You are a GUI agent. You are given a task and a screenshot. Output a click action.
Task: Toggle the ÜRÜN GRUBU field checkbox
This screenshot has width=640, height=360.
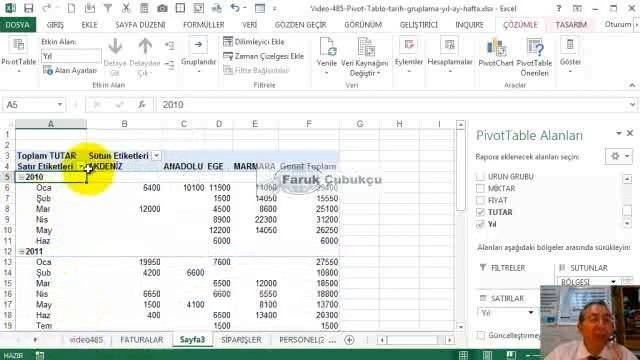click(480, 177)
